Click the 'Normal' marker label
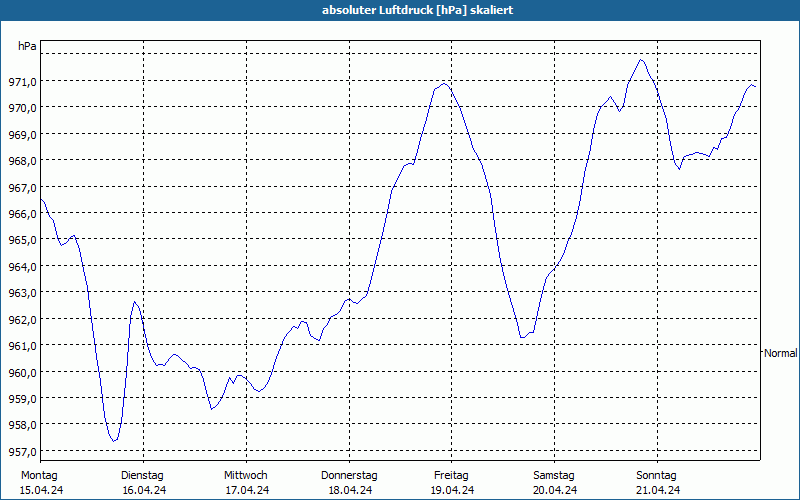This screenshot has width=800, height=500. [780, 353]
